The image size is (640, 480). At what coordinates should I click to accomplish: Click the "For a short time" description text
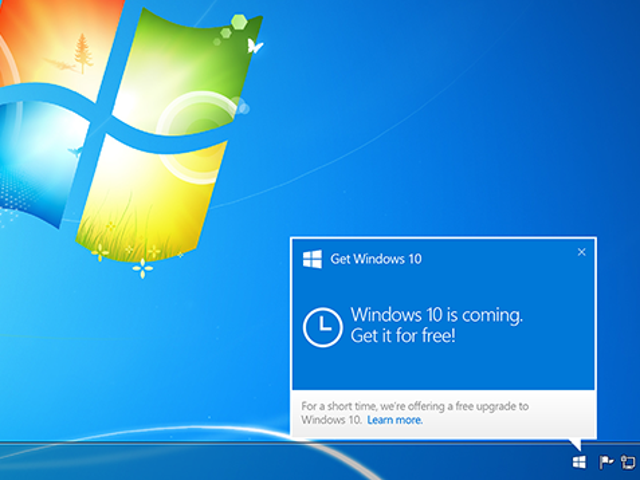(x=415, y=413)
